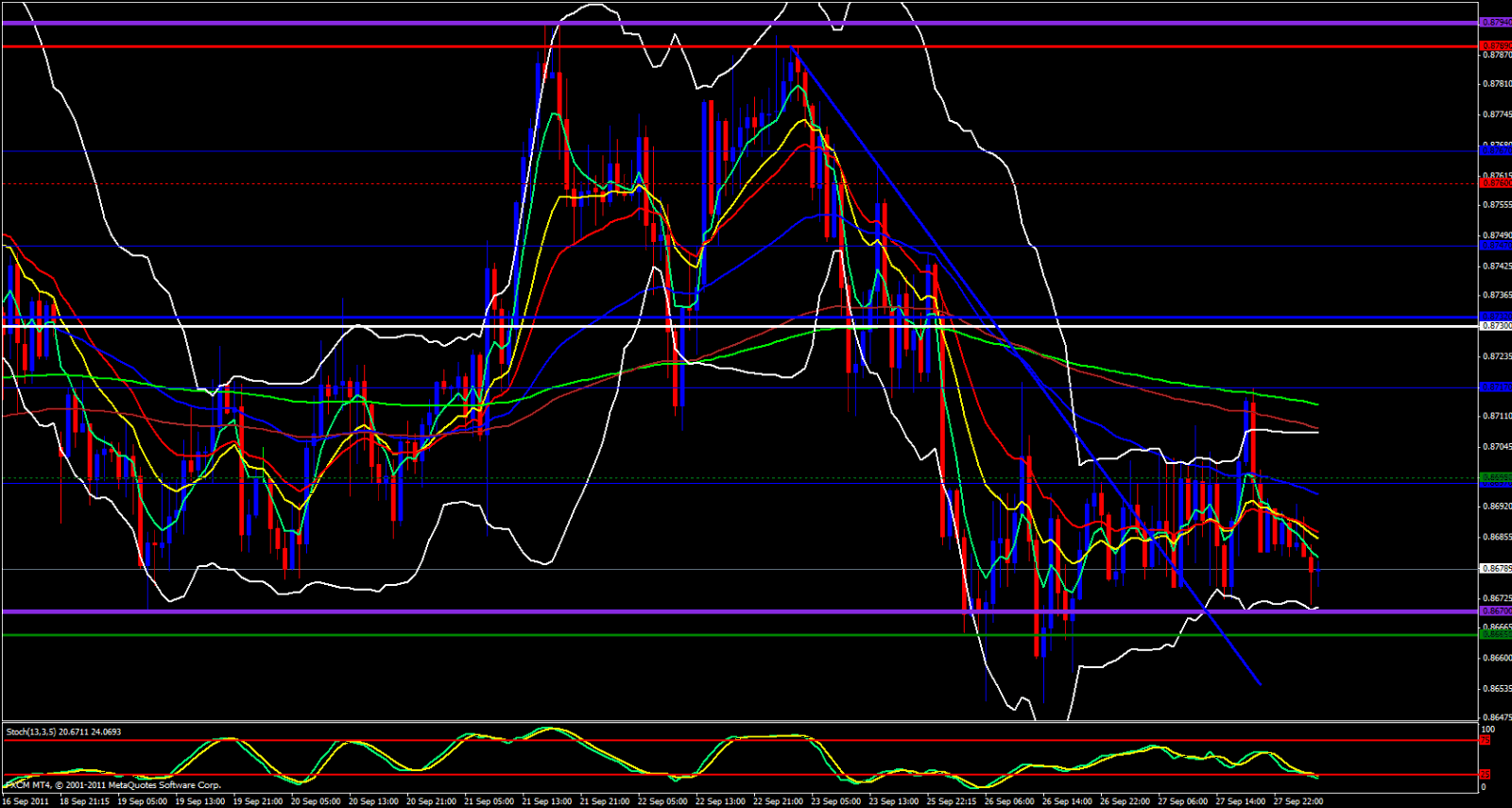The image size is (1512, 808).
Task: Select the 27 Sep 22:00 time axis label
Action: tap(1298, 801)
